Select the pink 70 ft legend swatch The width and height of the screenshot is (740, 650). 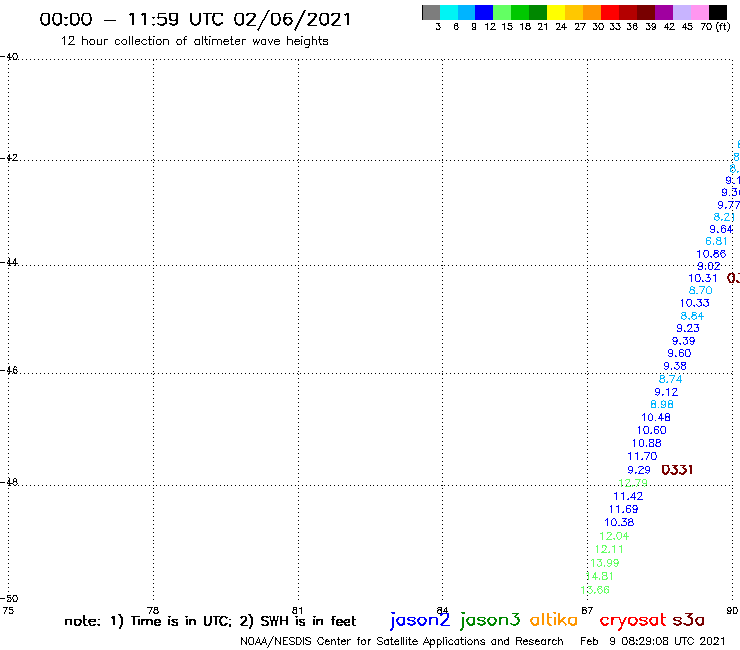[699, 12]
